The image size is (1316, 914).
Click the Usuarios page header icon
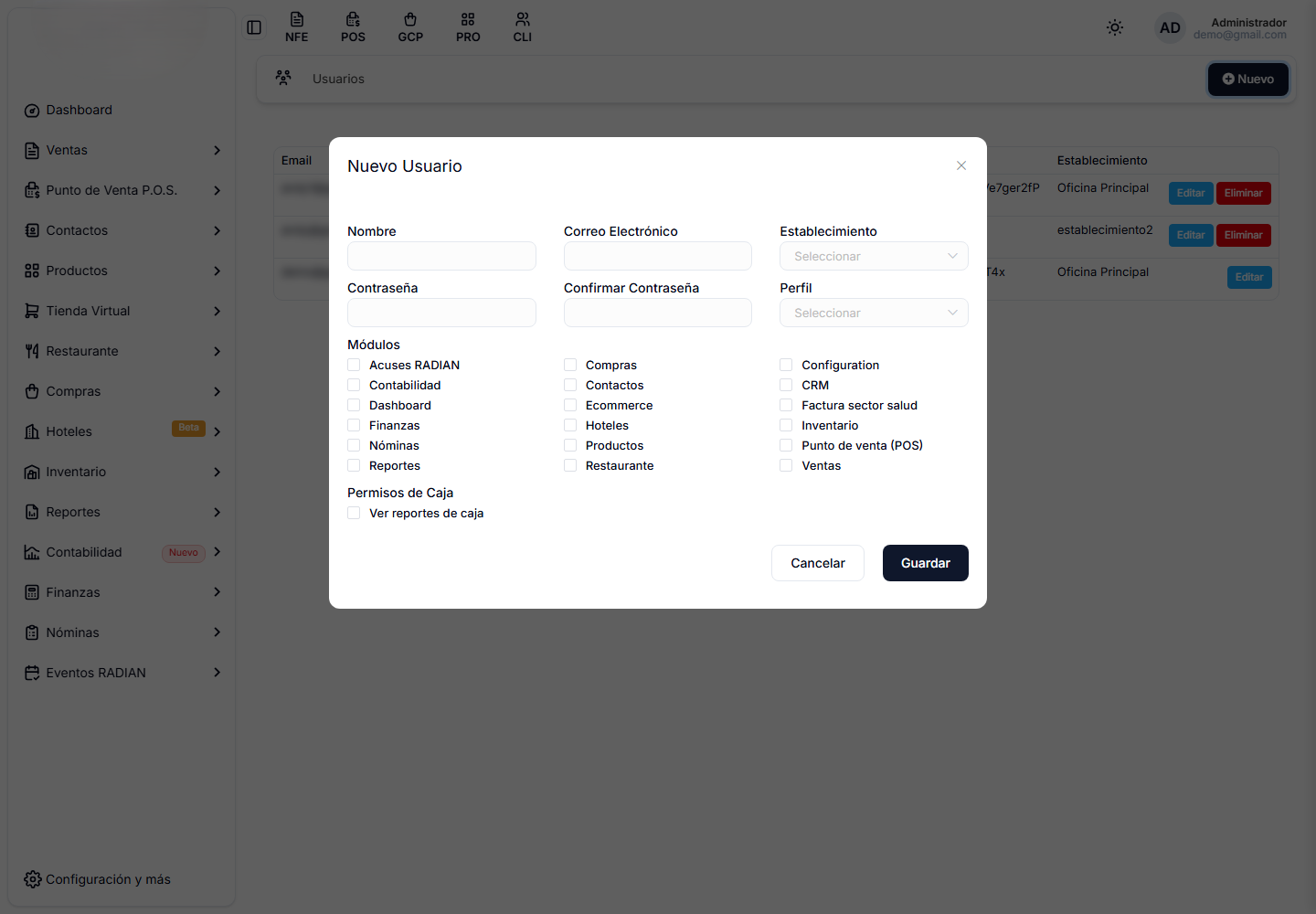(283, 79)
